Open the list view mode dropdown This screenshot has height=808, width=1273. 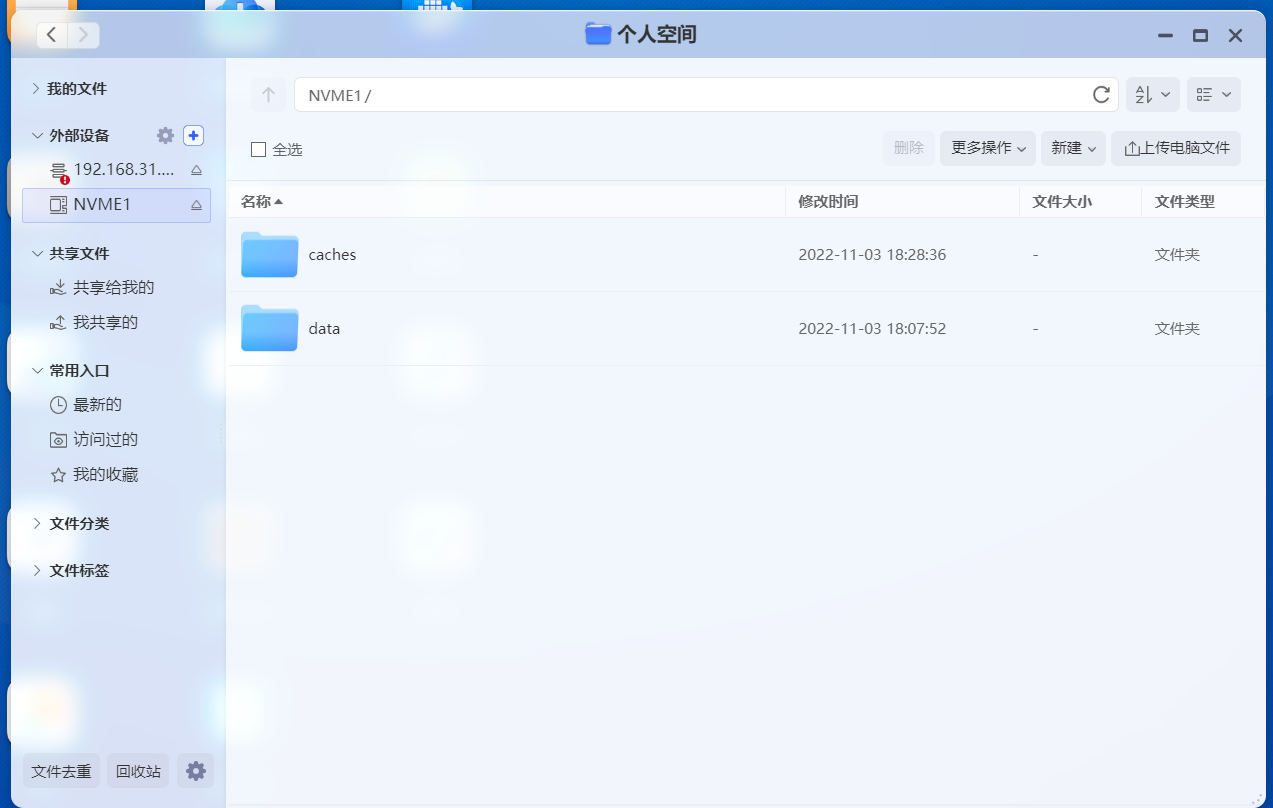(x=1214, y=95)
